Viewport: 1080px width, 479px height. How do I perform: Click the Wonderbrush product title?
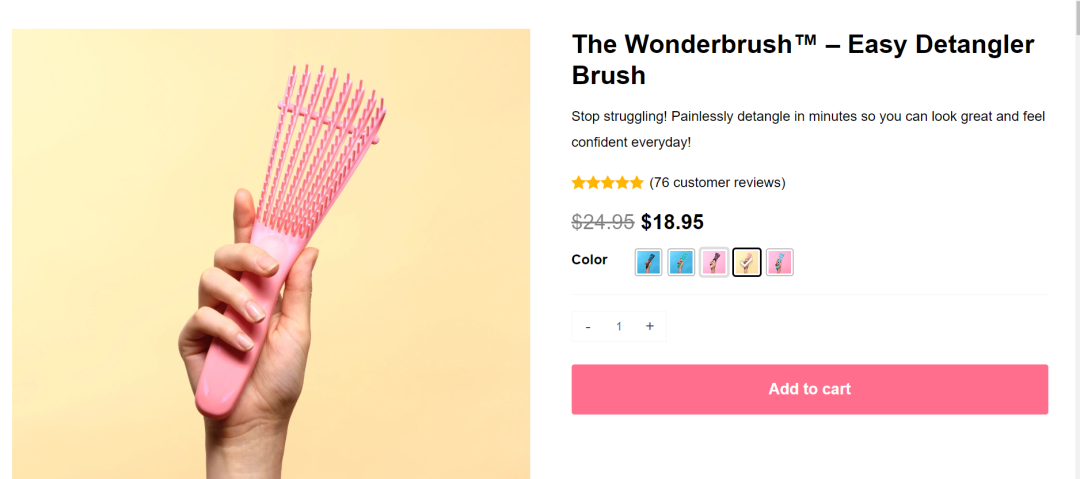tap(802, 59)
